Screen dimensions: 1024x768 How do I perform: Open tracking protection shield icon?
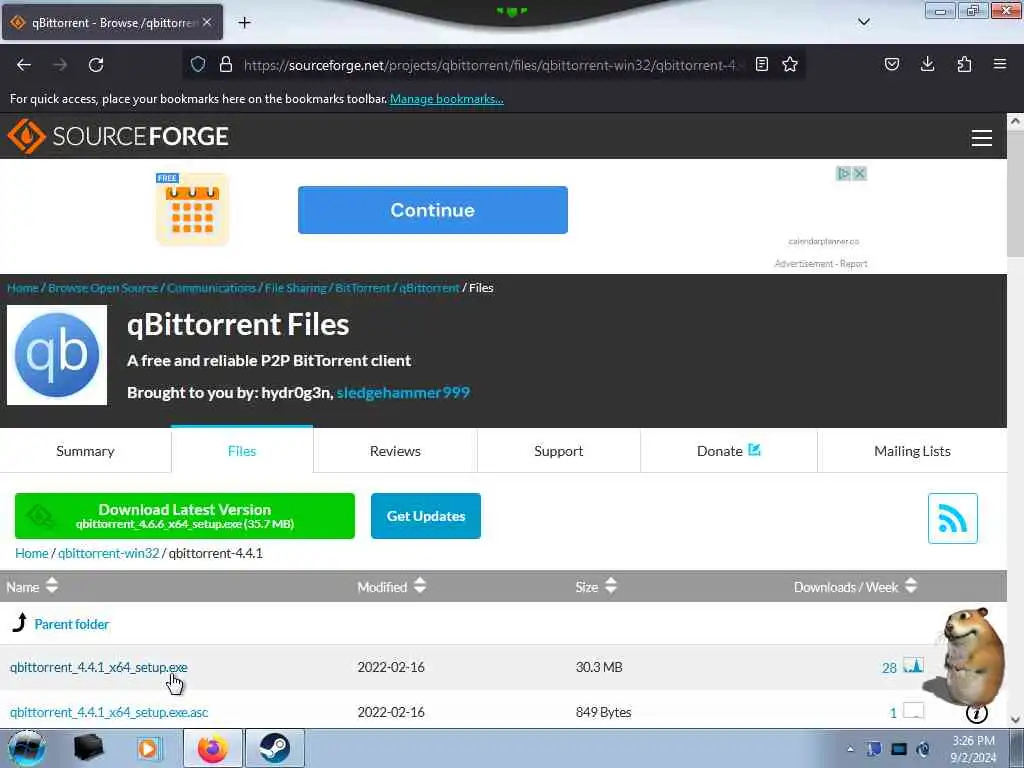198,64
